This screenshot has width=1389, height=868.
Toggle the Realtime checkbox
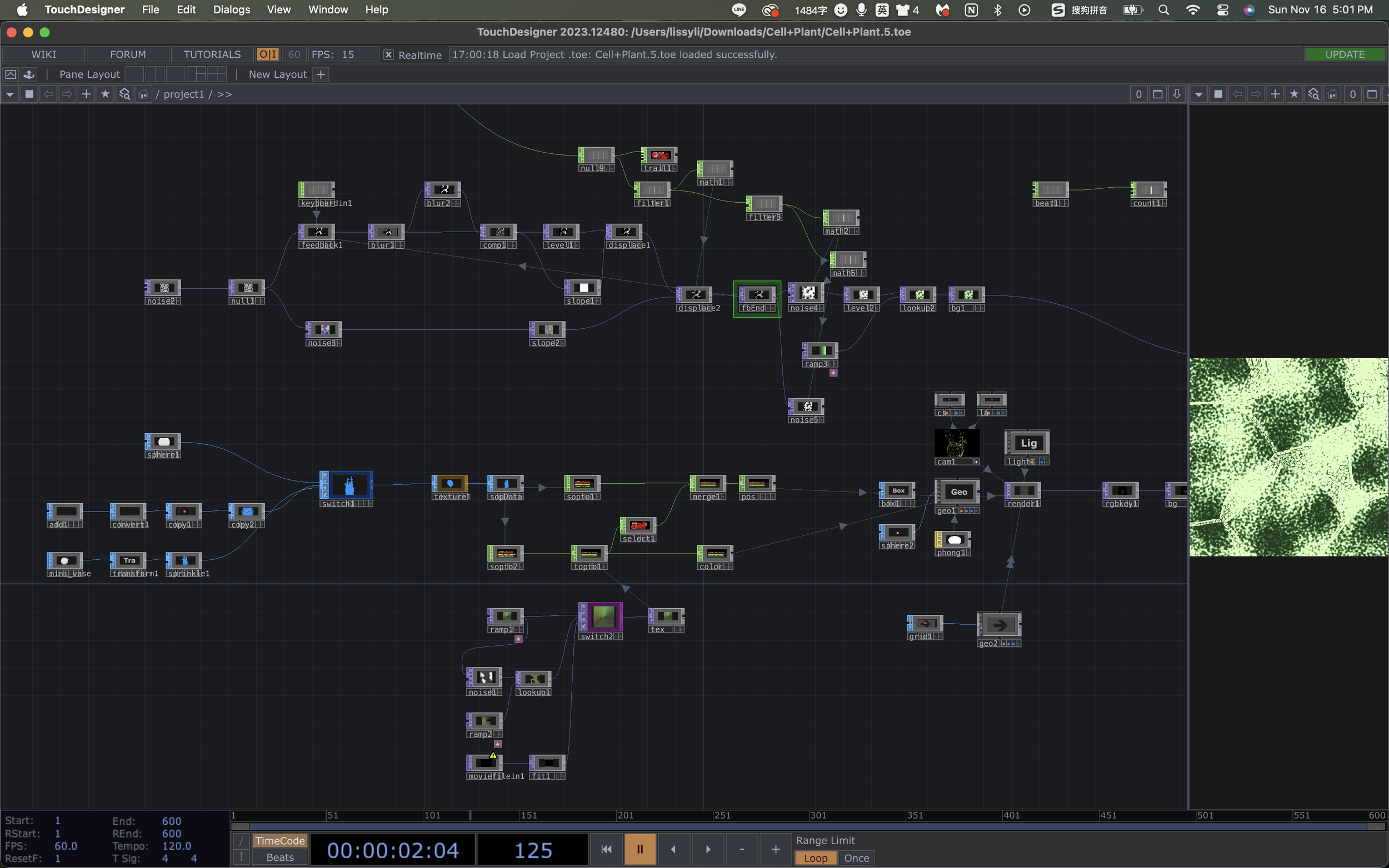389,54
